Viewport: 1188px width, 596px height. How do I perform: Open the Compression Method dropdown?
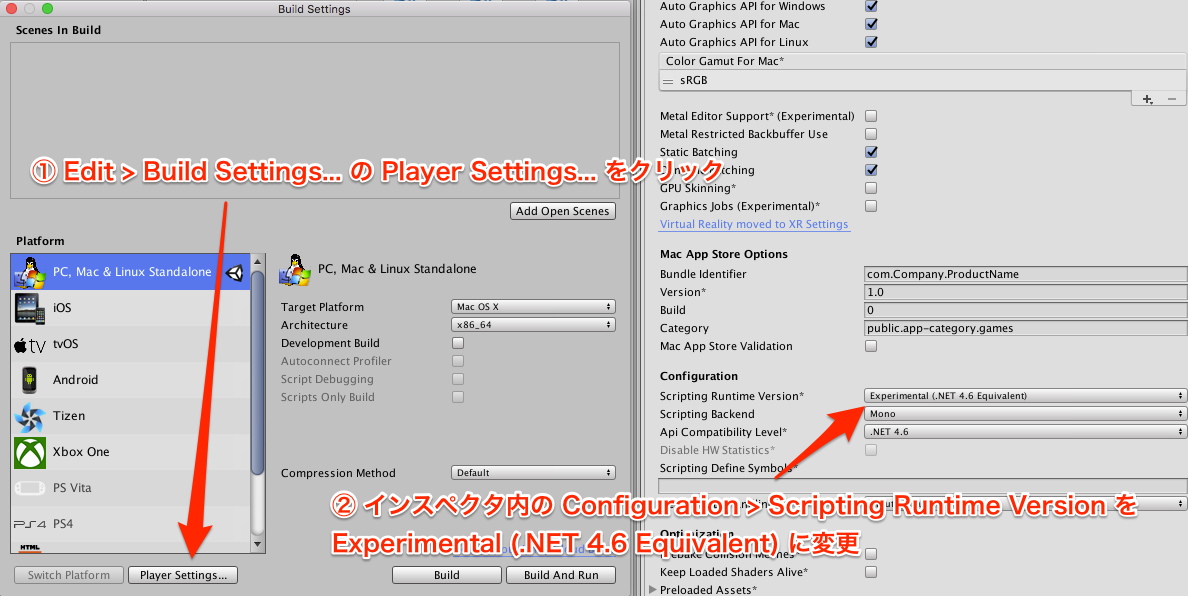click(533, 472)
